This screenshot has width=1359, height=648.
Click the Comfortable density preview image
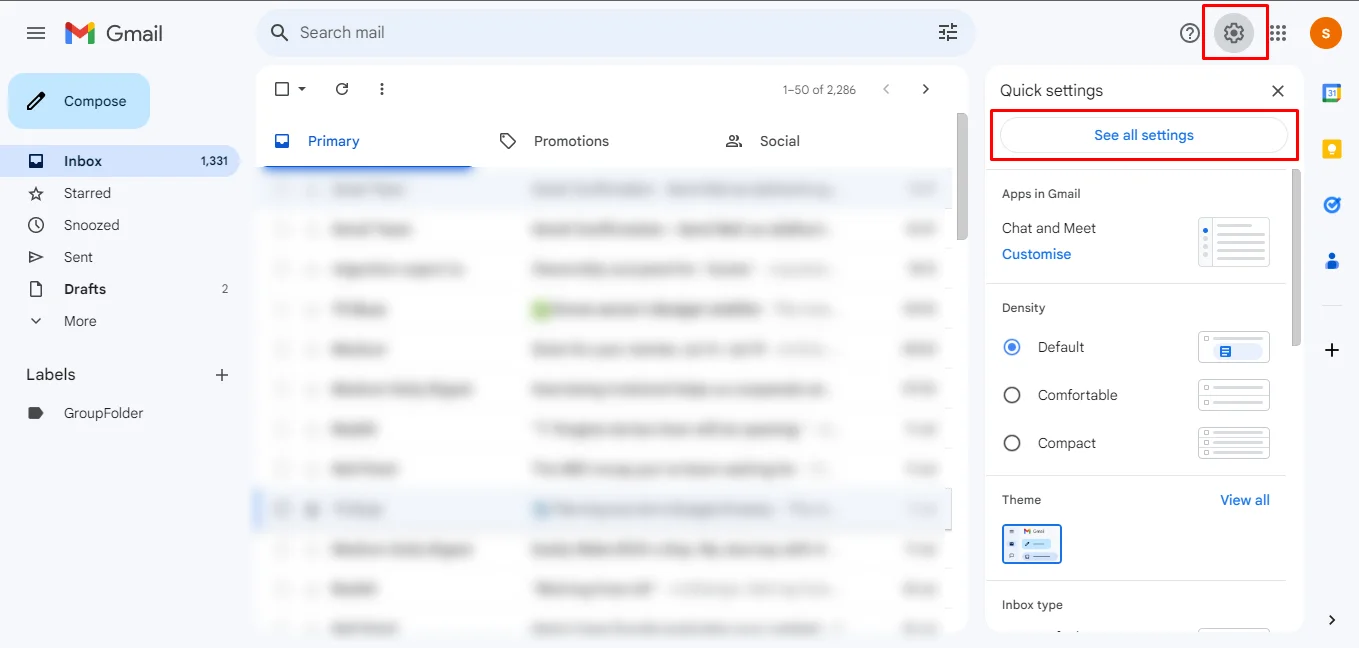click(1234, 395)
